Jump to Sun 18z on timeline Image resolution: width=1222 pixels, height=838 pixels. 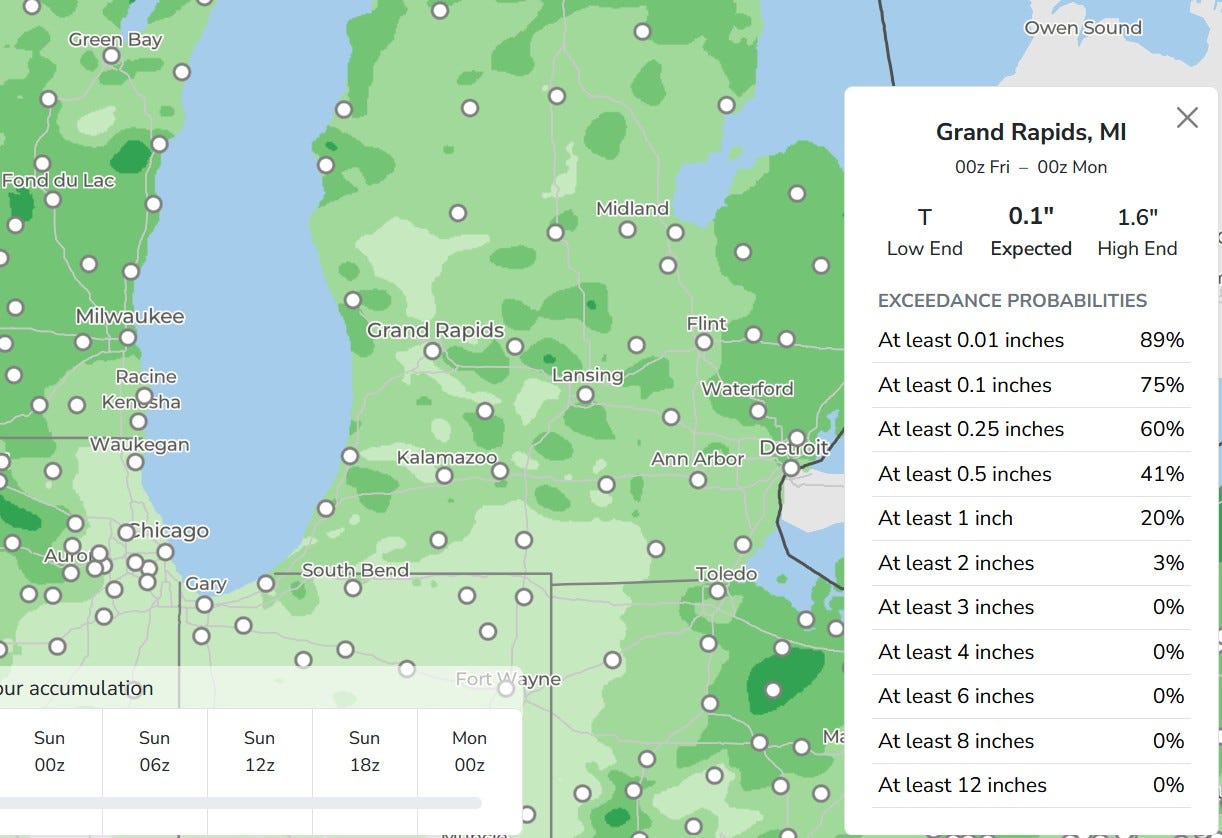(x=364, y=751)
